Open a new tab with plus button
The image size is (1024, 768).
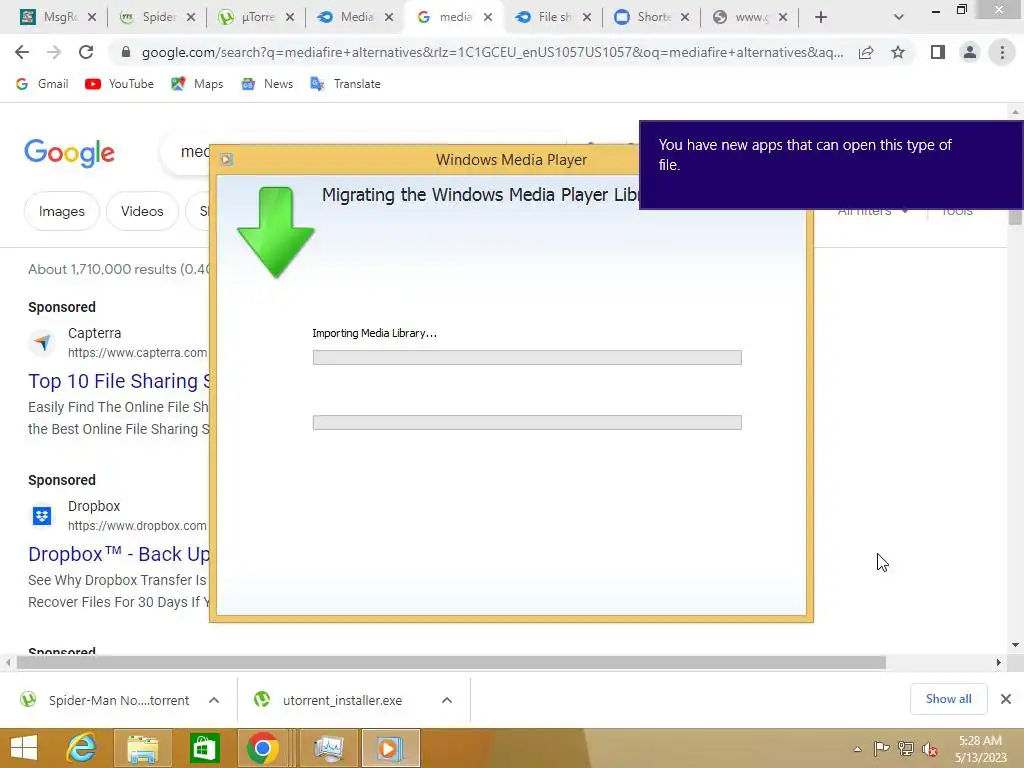pyautogui.click(x=821, y=17)
